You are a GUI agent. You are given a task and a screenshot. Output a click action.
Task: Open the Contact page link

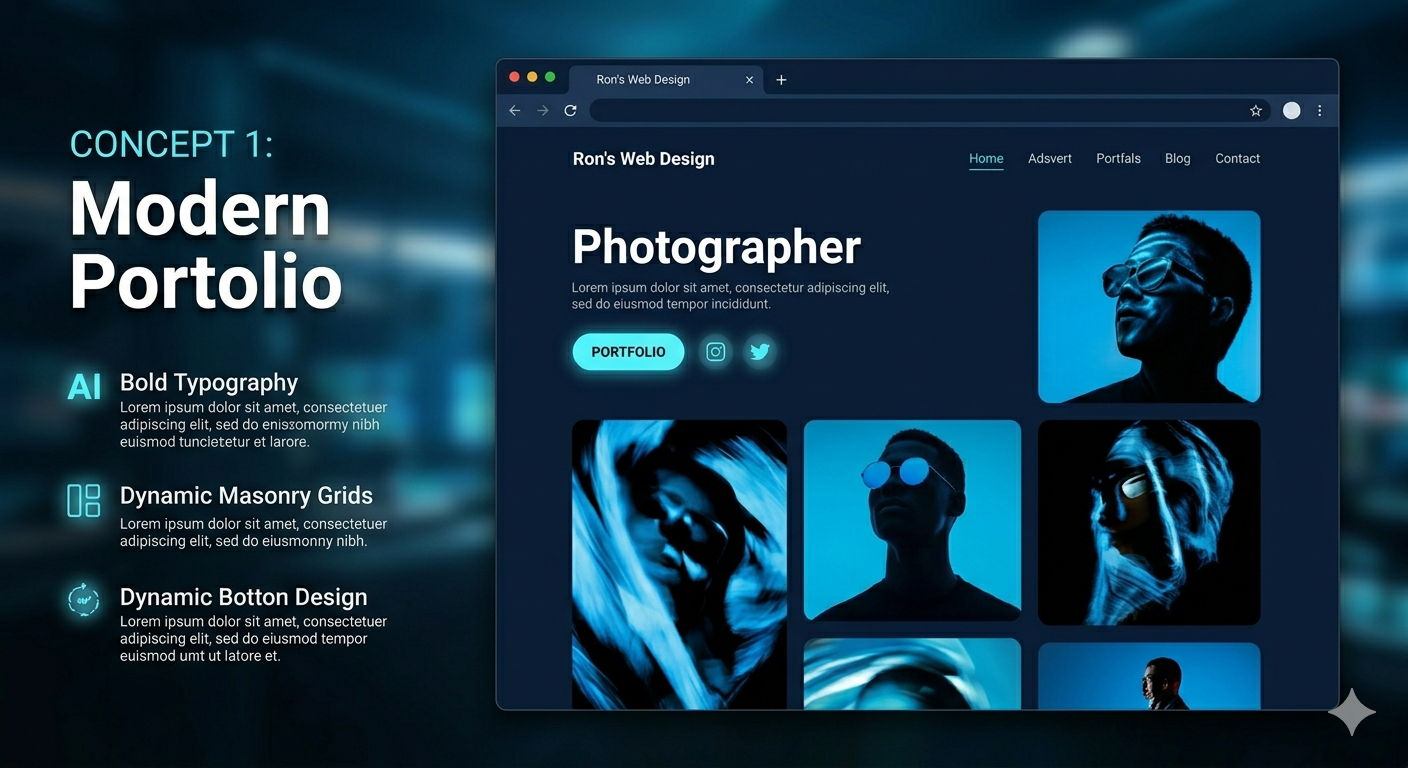click(x=1237, y=158)
